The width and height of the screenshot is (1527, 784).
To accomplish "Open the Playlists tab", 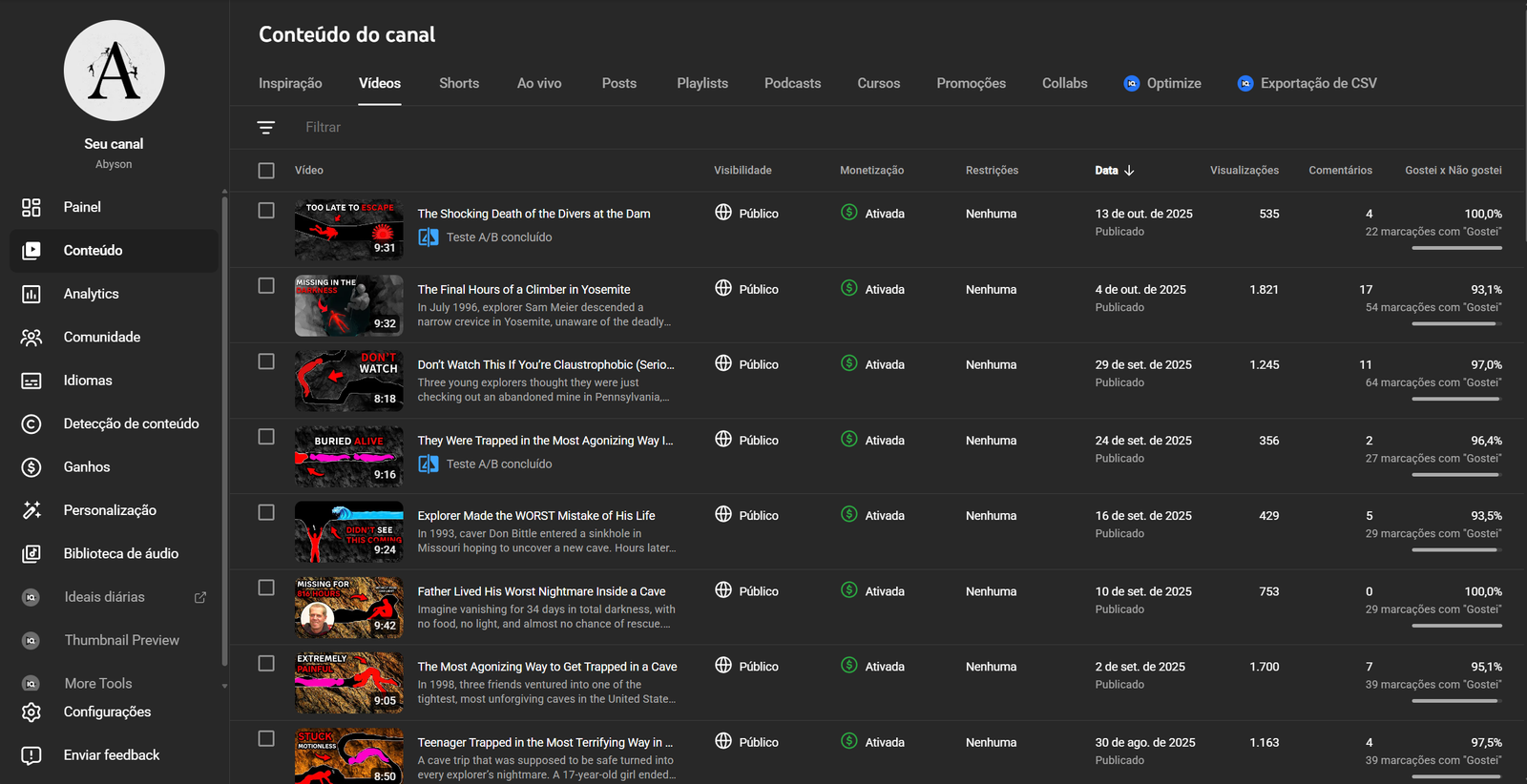I will (x=702, y=84).
